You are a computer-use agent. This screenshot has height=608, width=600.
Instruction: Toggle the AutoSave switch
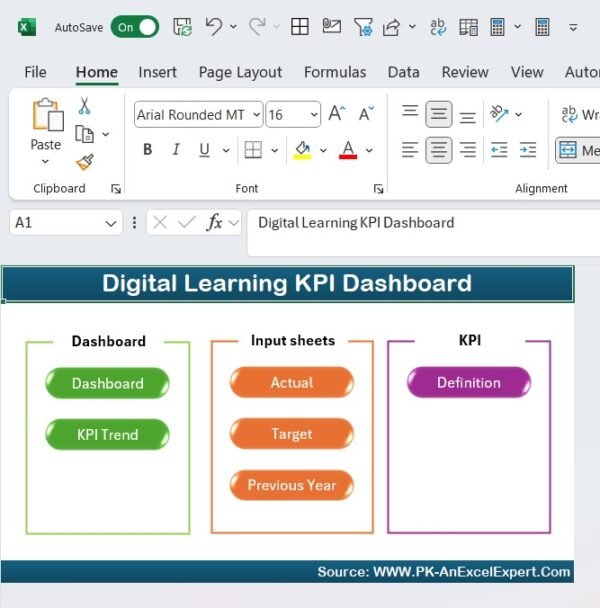pyautogui.click(x=135, y=27)
